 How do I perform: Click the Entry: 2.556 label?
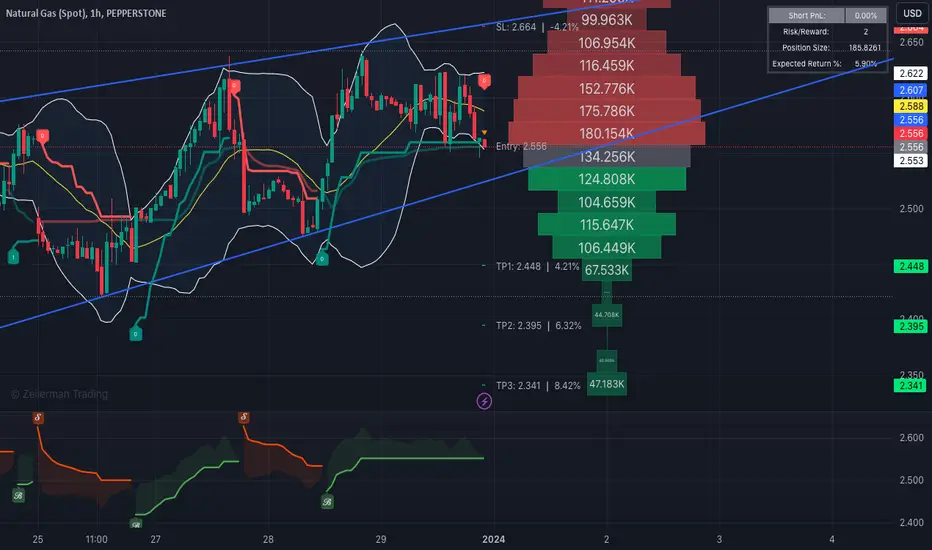(x=521, y=146)
